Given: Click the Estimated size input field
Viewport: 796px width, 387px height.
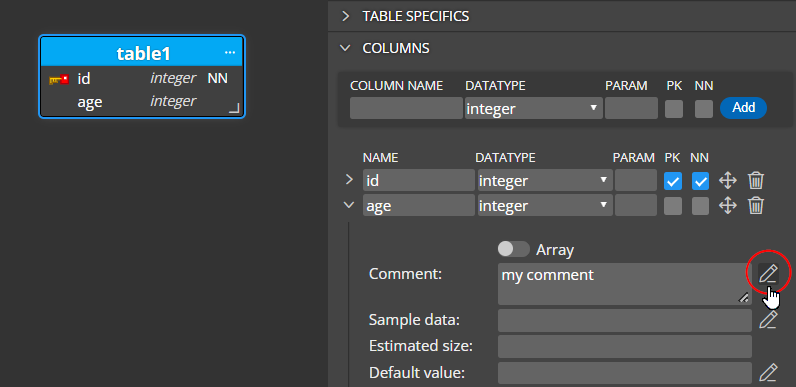Looking at the screenshot, I should point(624,346).
